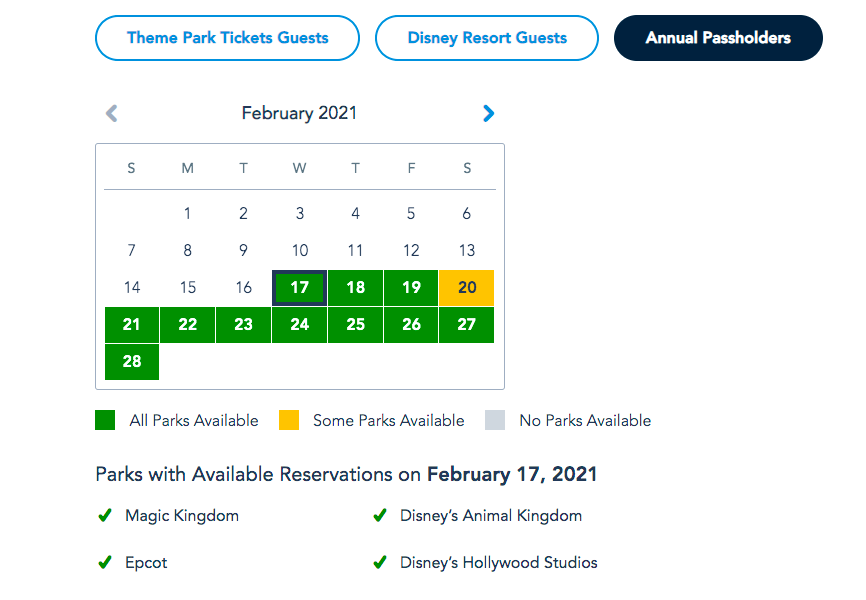The width and height of the screenshot is (866, 600).
Task: Select the Theme Park Tickets Guests tab
Action: [227, 39]
